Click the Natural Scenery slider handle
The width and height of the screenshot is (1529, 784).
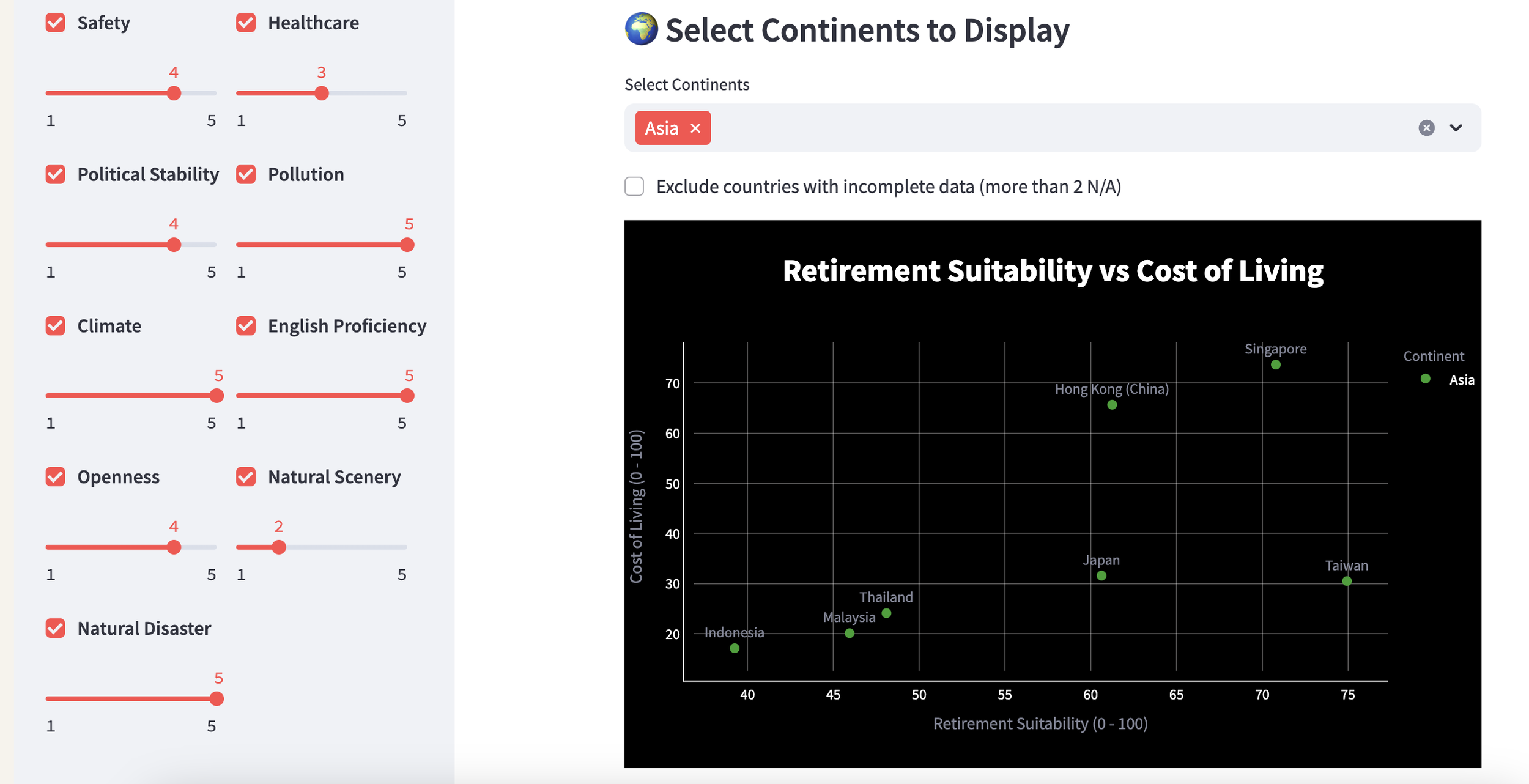[279, 547]
